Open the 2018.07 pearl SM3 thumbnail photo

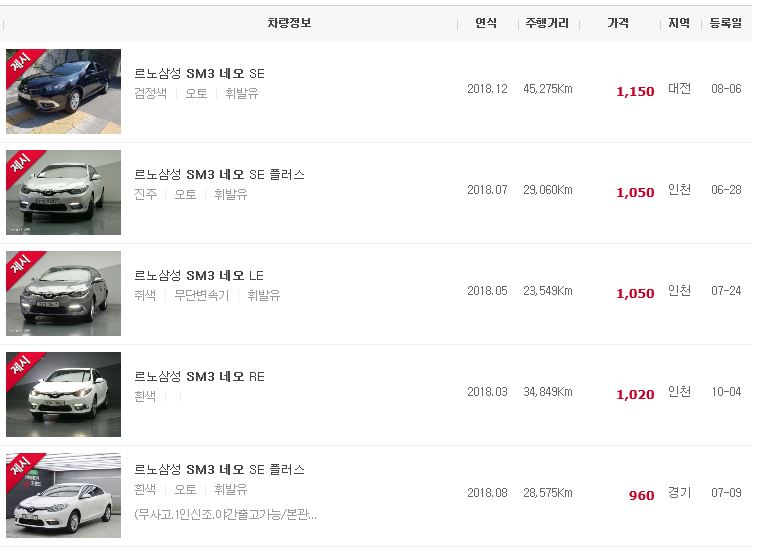(64, 192)
